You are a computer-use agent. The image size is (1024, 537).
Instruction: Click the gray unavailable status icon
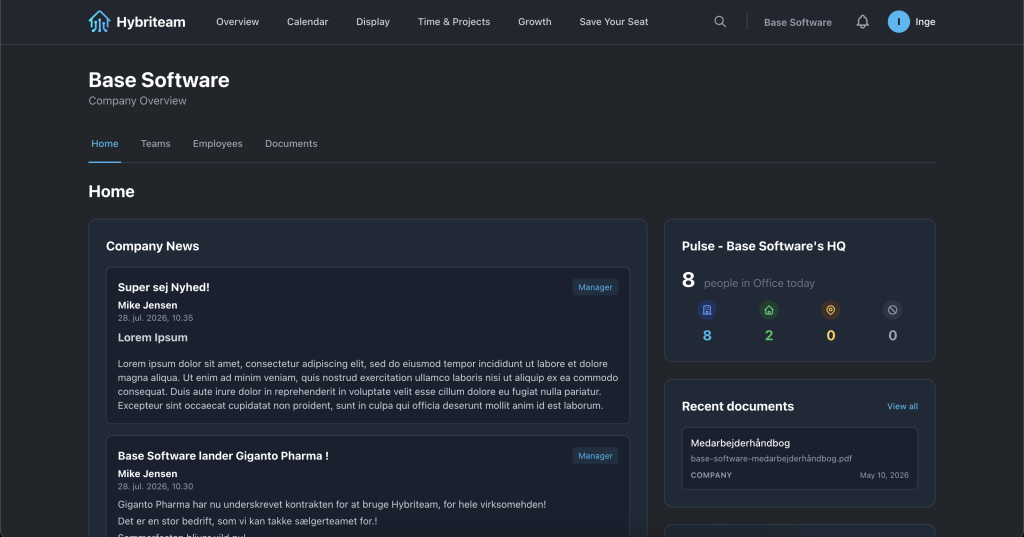point(893,310)
